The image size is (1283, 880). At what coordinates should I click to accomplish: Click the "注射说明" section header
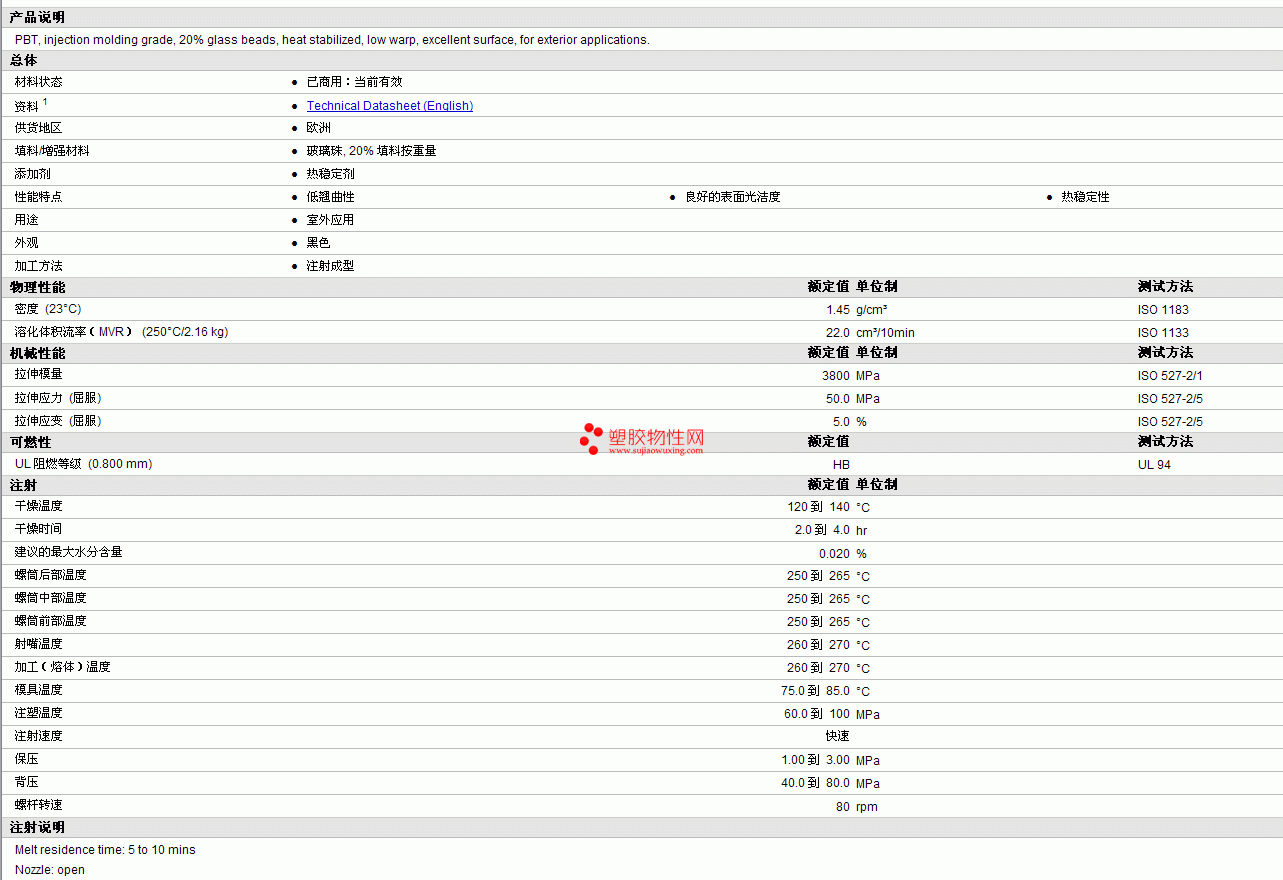click(x=37, y=828)
